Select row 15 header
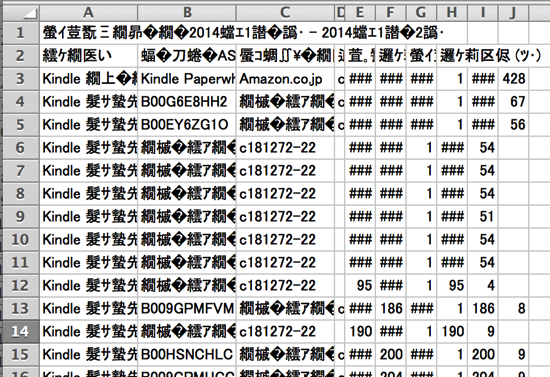The image size is (550, 377). 21,354
